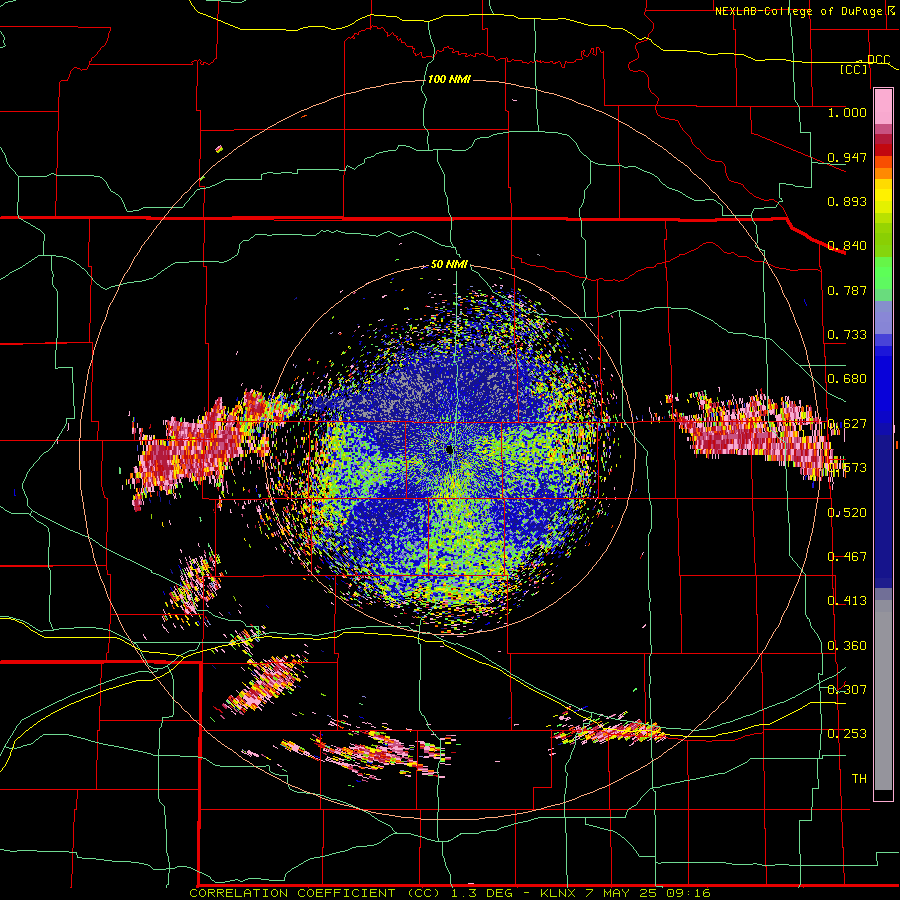Viewport: 900px width, 900px height.
Task: Click the 0.680 scale value
Action: pos(847,379)
